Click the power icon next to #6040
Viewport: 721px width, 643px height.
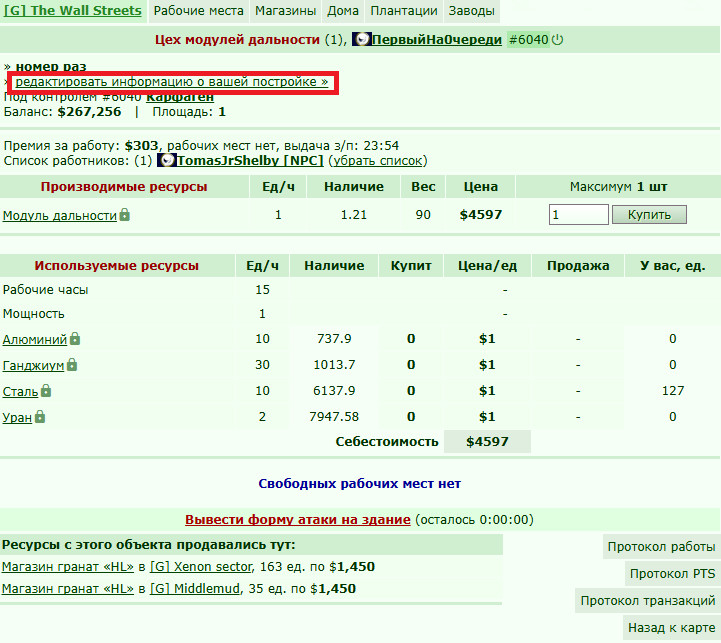[557, 40]
